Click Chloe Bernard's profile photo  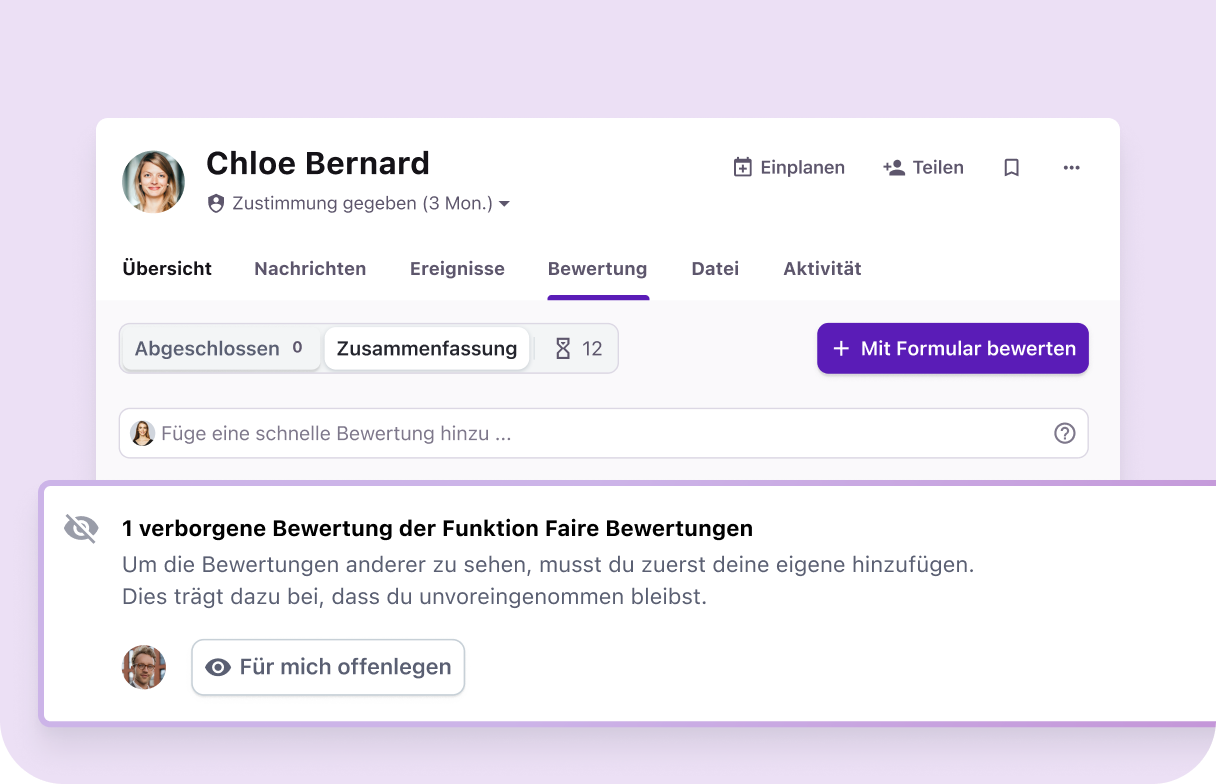[153, 182]
